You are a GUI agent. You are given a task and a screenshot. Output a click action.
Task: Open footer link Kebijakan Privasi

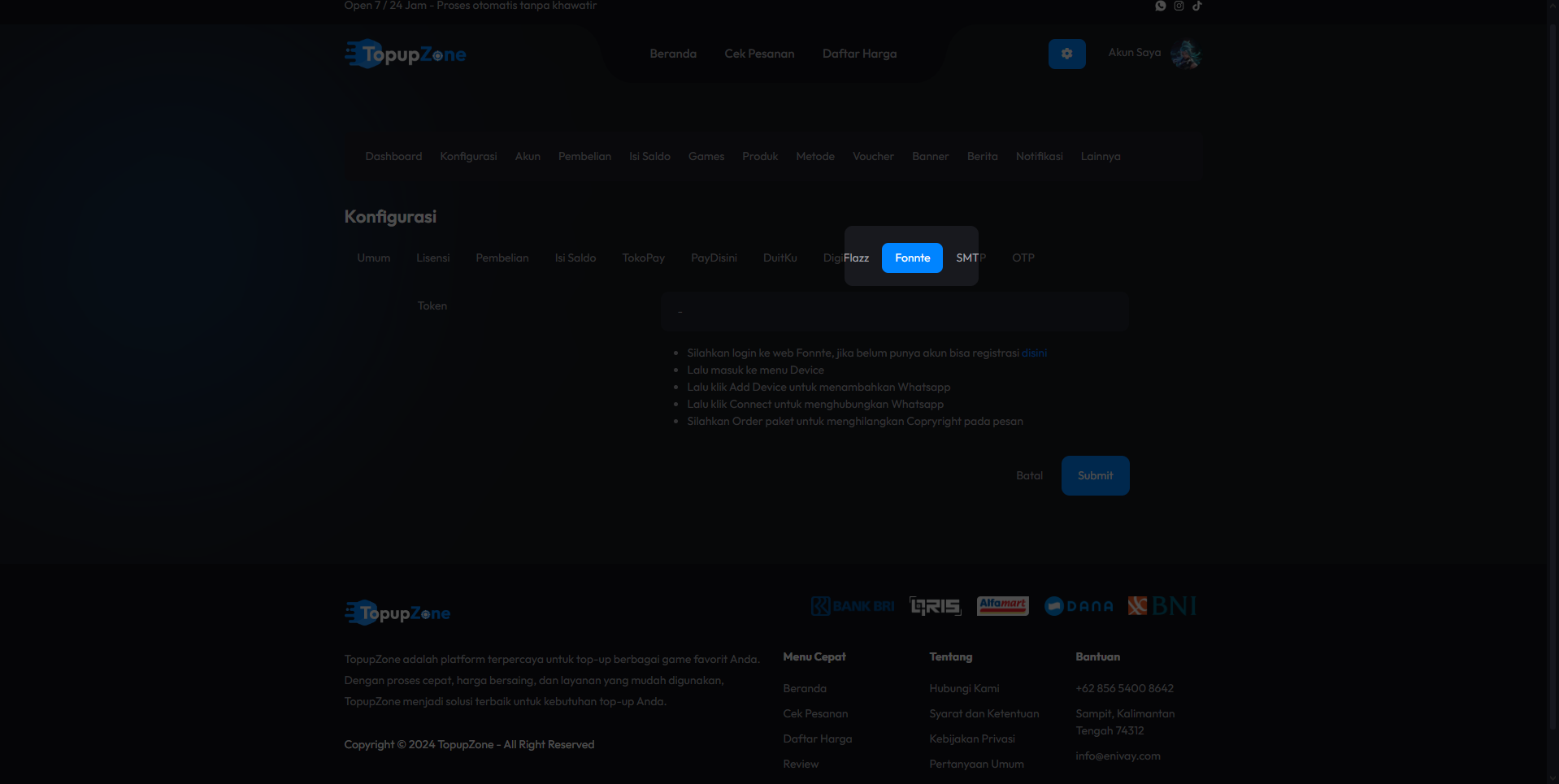(972, 739)
